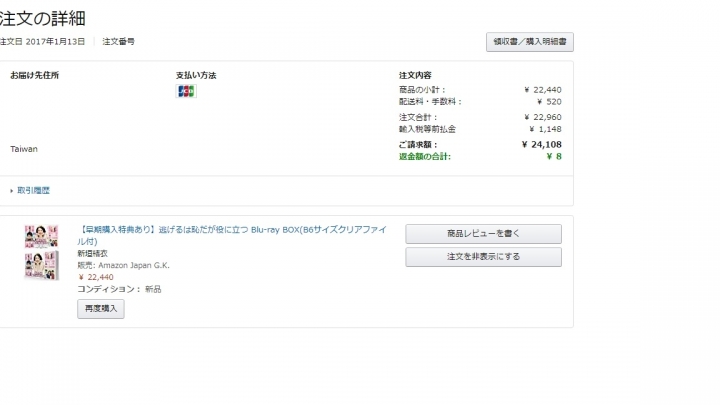Open the 取引履歴 transaction history link
Image resolution: width=720 pixels, height=405 pixels.
[x=33, y=191]
